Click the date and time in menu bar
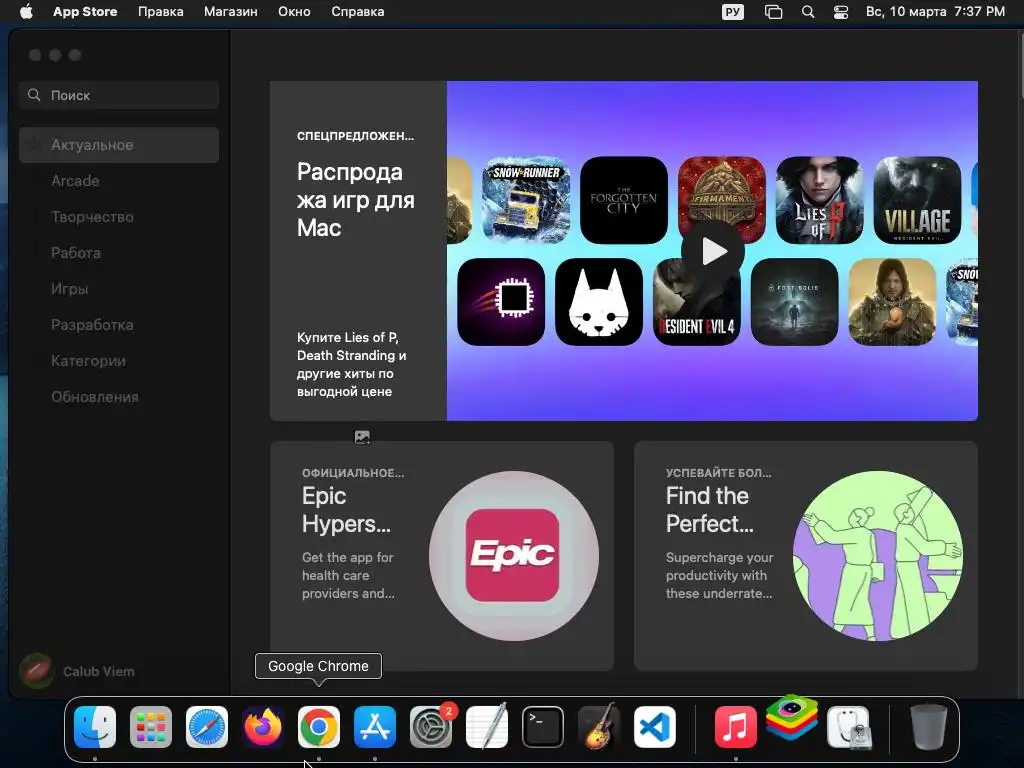 click(x=935, y=12)
